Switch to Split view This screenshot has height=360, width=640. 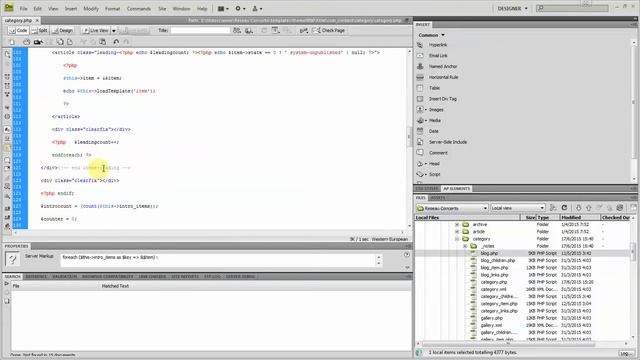40,31
